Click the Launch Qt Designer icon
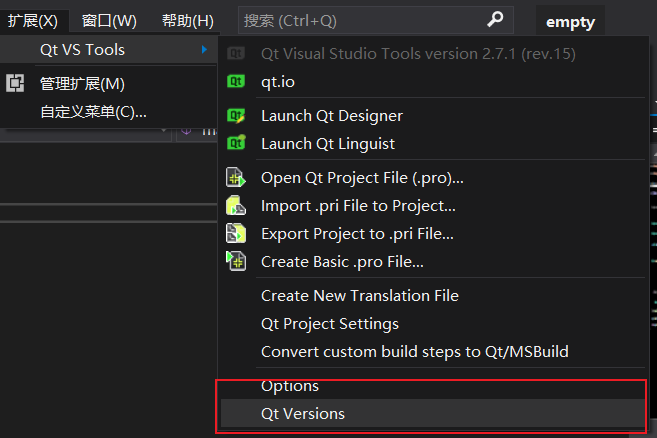The image size is (657, 438). (236, 115)
